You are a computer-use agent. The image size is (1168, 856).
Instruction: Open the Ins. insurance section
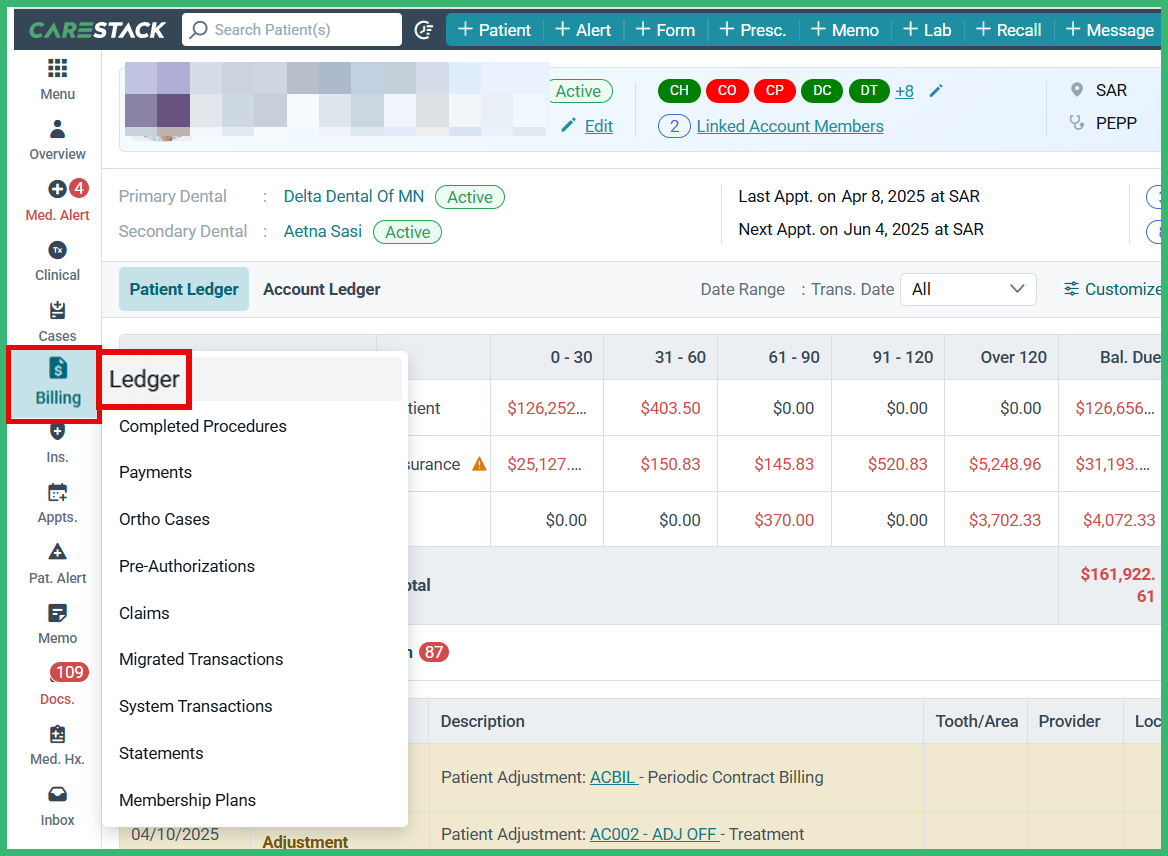pos(57,442)
